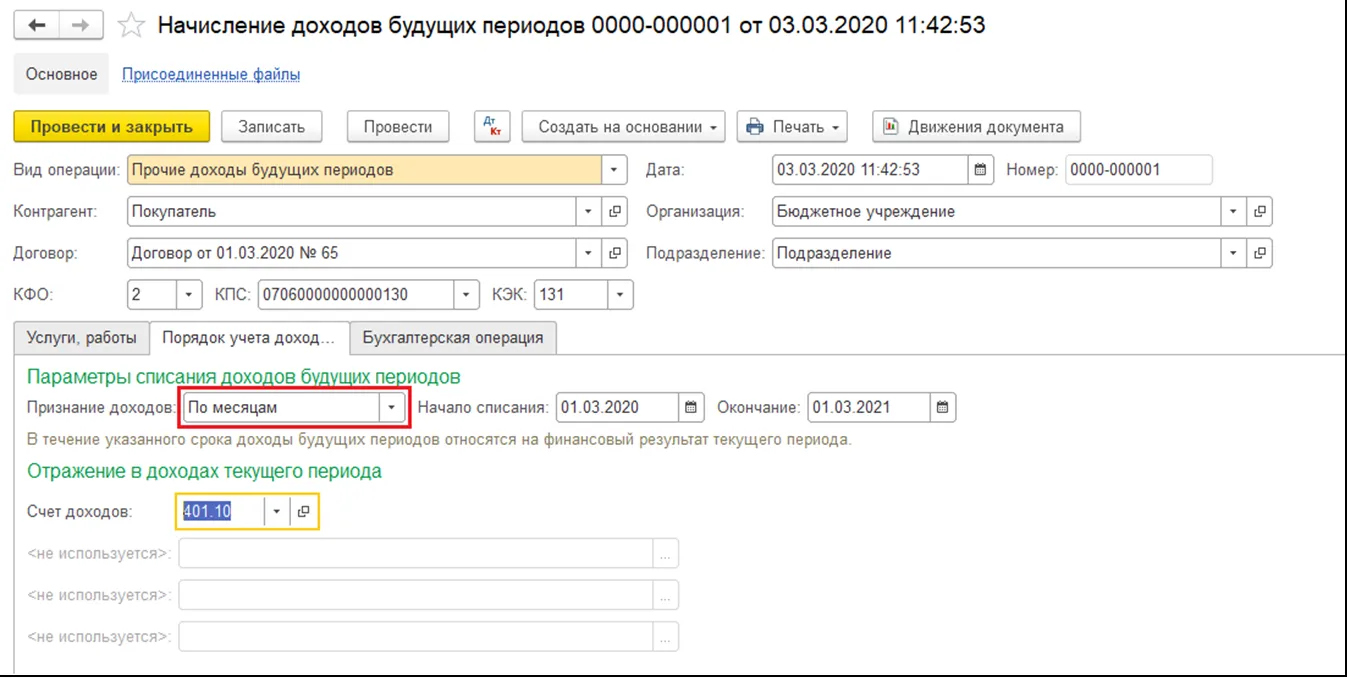Image resolution: width=1350 pixels, height=678 pixels.
Task: Go back with the left arrow
Action: (x=37, y=26)
